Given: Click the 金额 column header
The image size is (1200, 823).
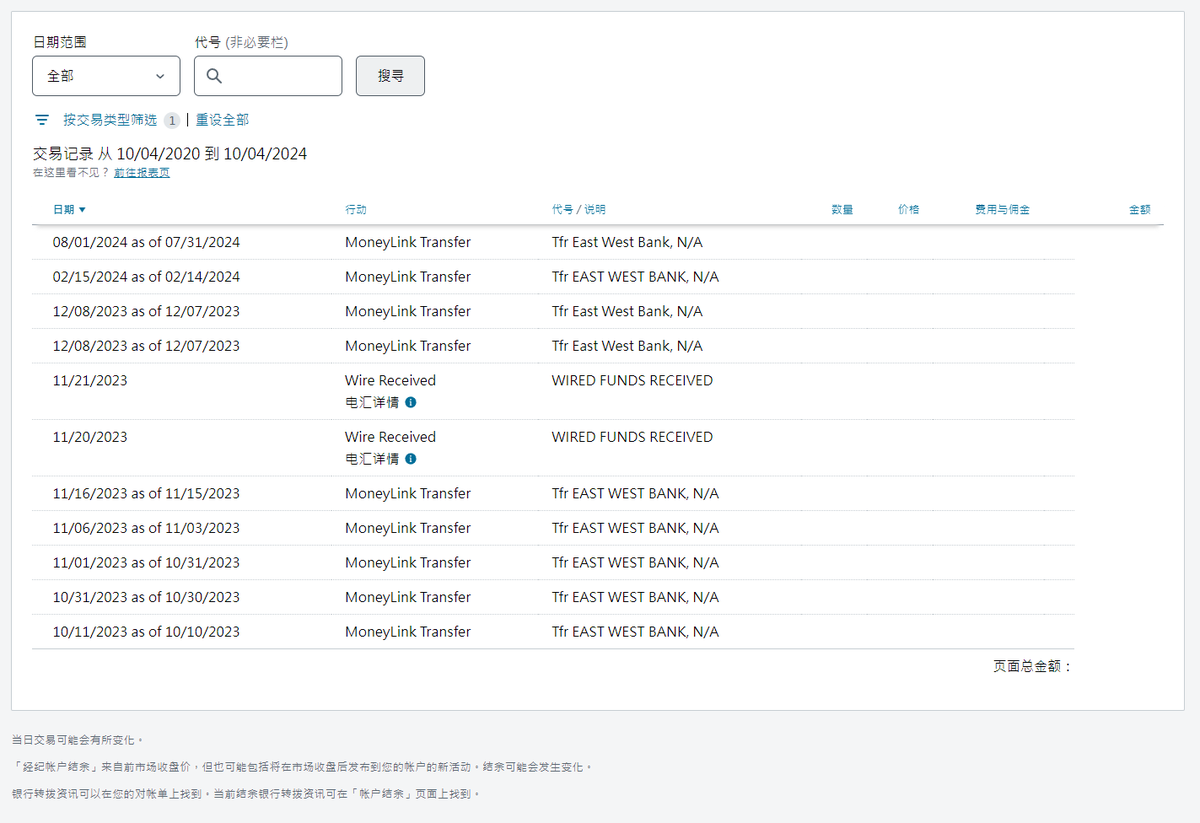Looking at the screenshot, I should point(1139,210).
